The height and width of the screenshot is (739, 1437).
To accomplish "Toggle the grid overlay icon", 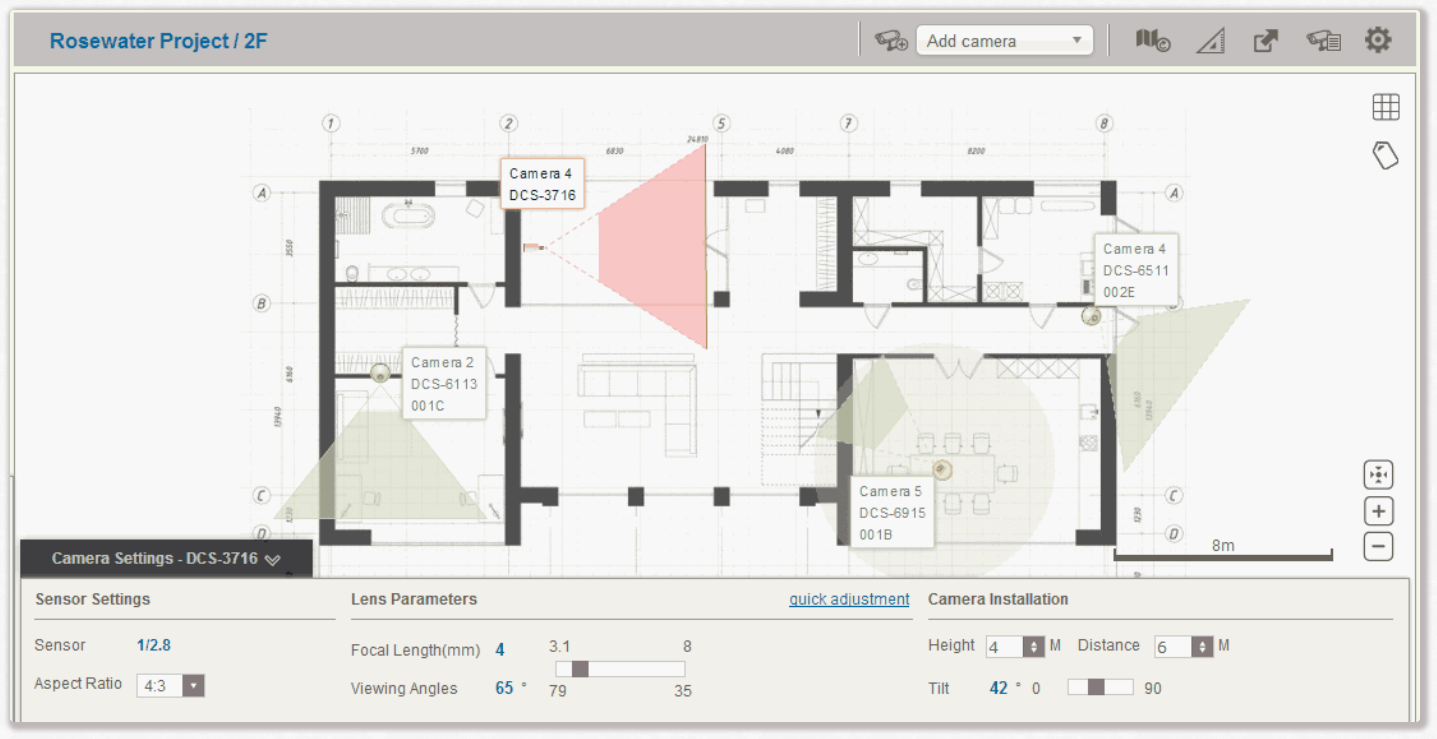I will (x=1385, y=107).
